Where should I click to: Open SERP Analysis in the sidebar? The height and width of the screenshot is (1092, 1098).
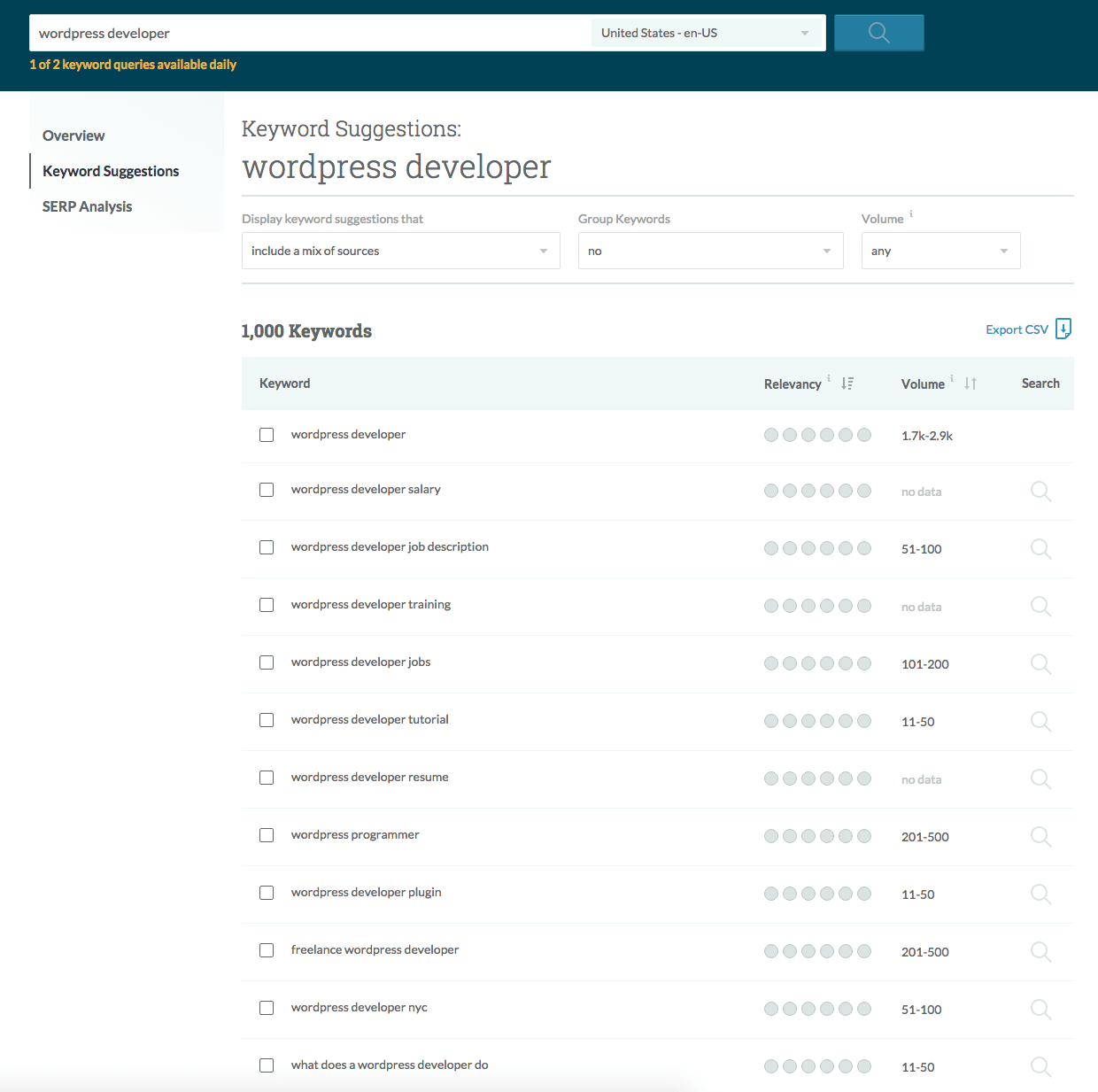[87, 206]
